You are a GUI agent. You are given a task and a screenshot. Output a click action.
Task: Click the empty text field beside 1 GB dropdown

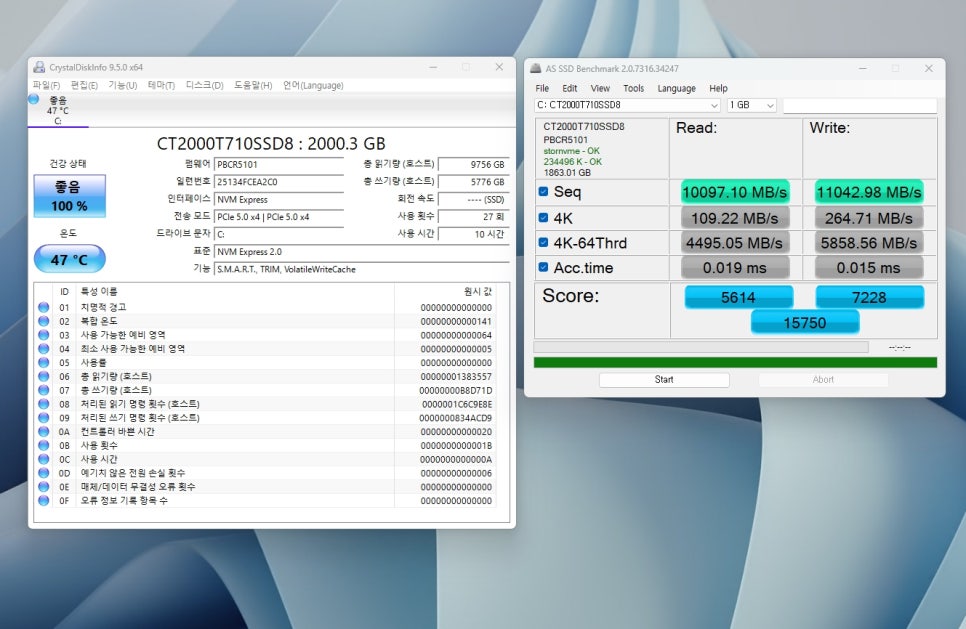[x=860, y=105]
